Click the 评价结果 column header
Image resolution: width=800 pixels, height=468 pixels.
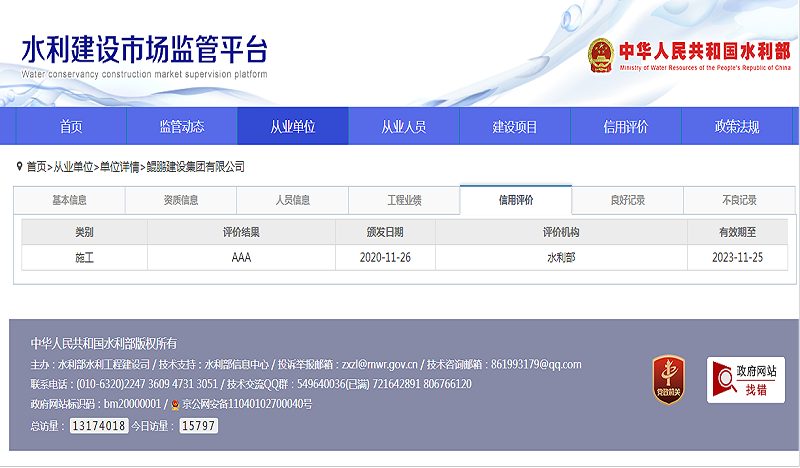(x=241, y=232)
